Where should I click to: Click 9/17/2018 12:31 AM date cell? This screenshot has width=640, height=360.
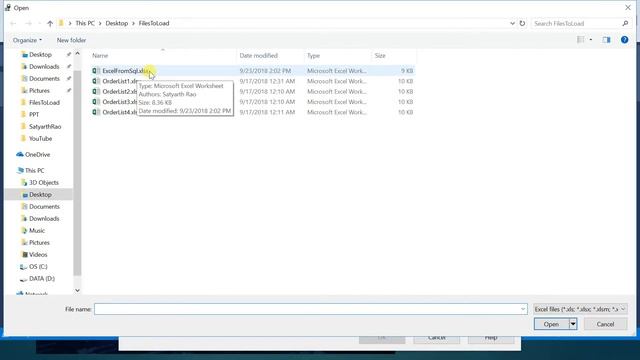[267, 81]
